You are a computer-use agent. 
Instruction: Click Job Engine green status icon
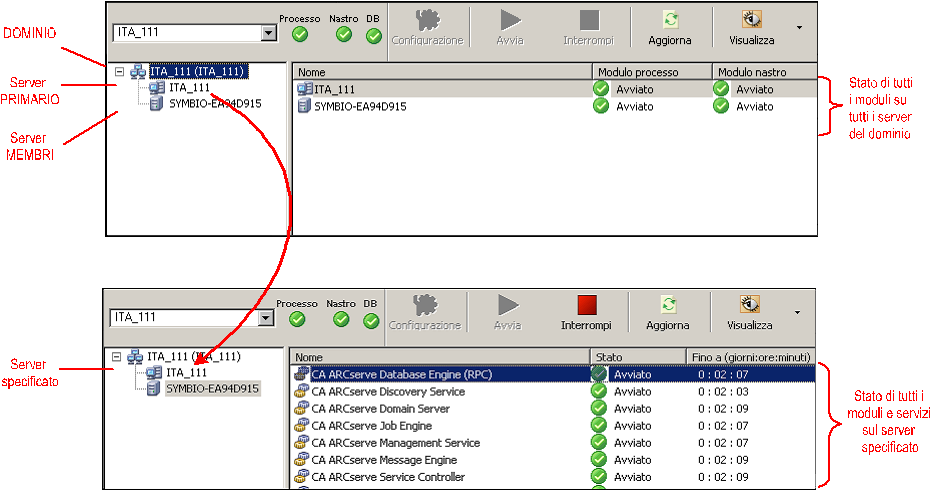pos(599,426)
